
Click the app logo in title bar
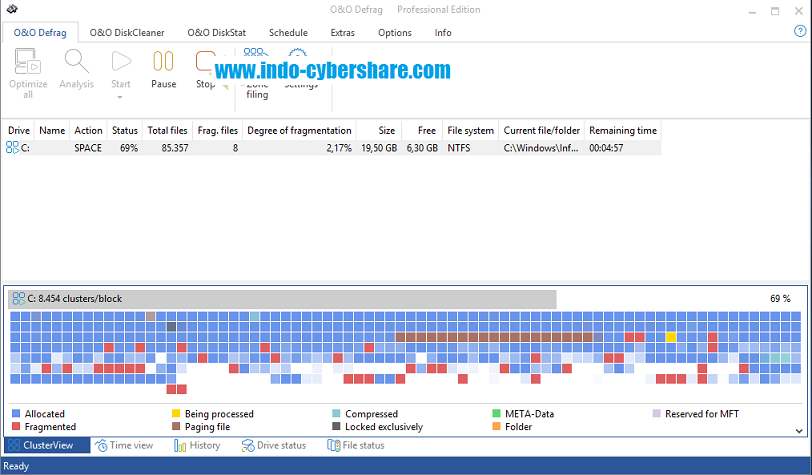click(12, 9)
